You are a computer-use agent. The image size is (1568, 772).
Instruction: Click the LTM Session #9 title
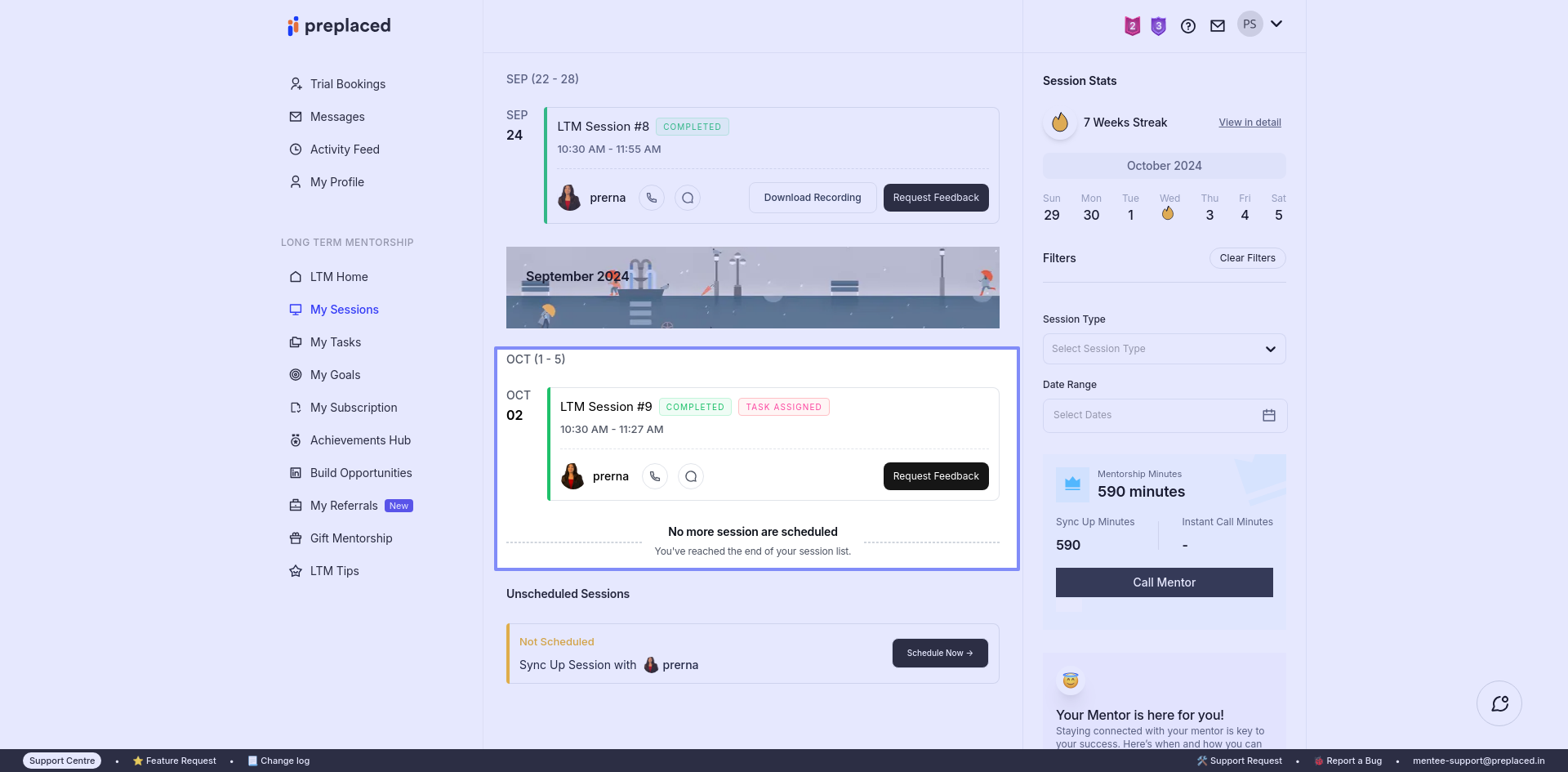pos(607,407)
